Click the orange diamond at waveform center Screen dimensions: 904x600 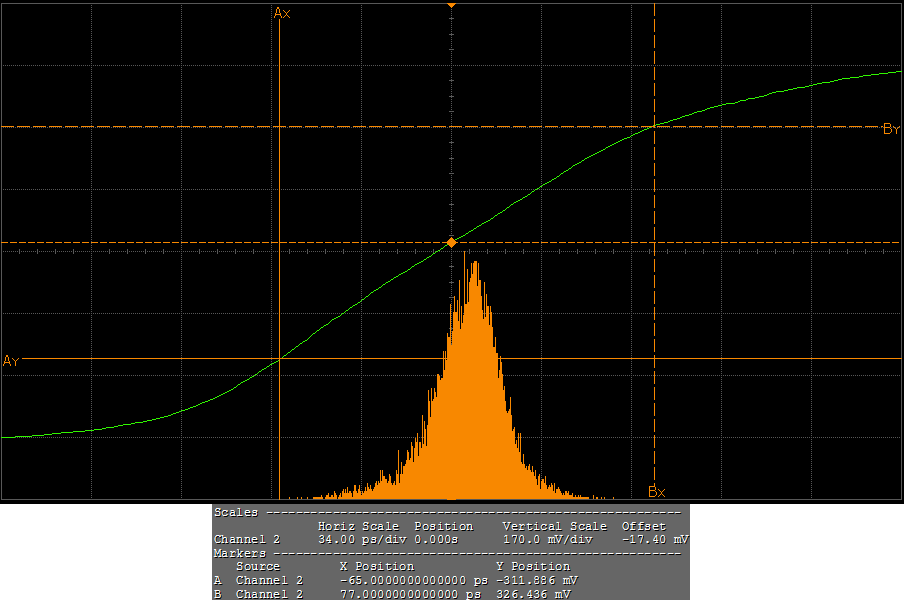451,243
